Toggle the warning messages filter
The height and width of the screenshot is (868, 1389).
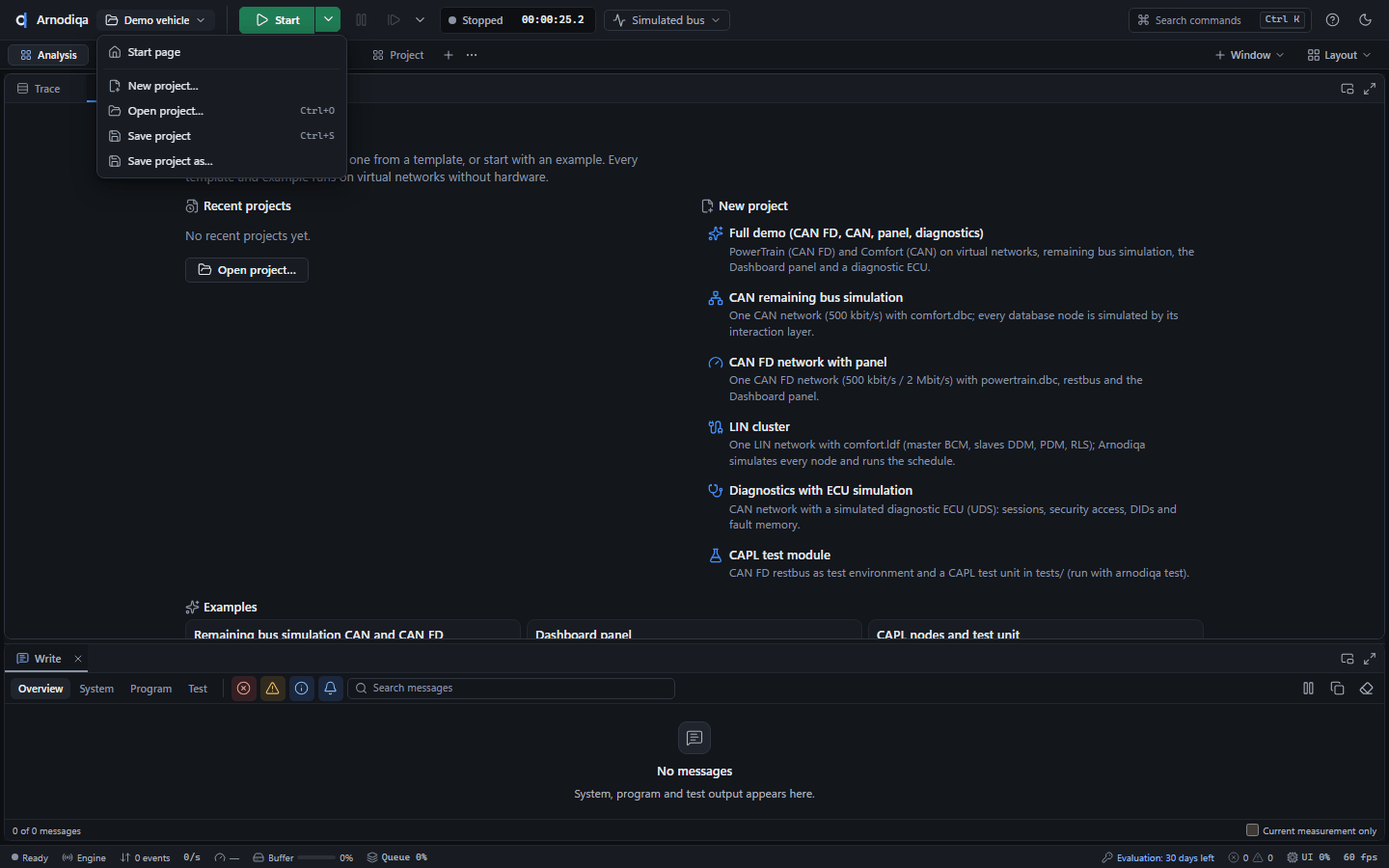click(x=273, y=689)
